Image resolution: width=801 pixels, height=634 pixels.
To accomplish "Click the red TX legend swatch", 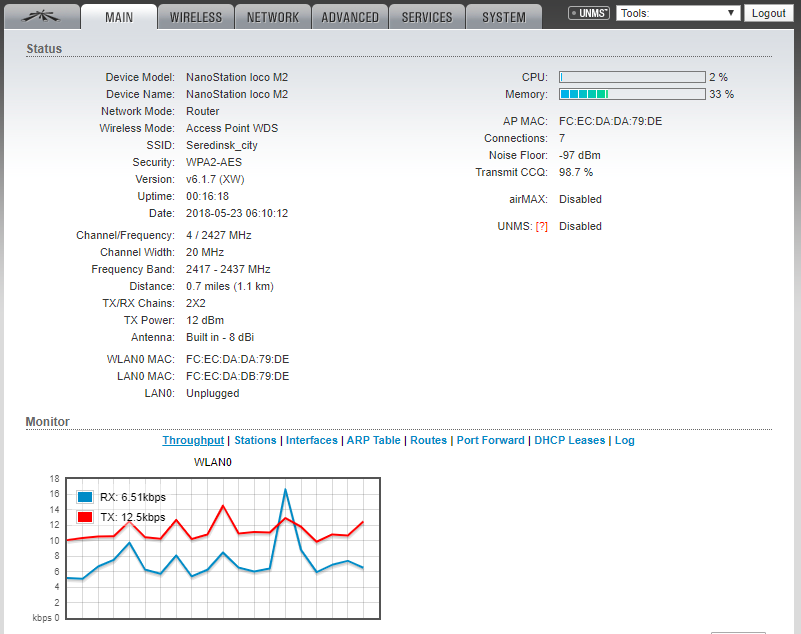I will click(85, 517).
